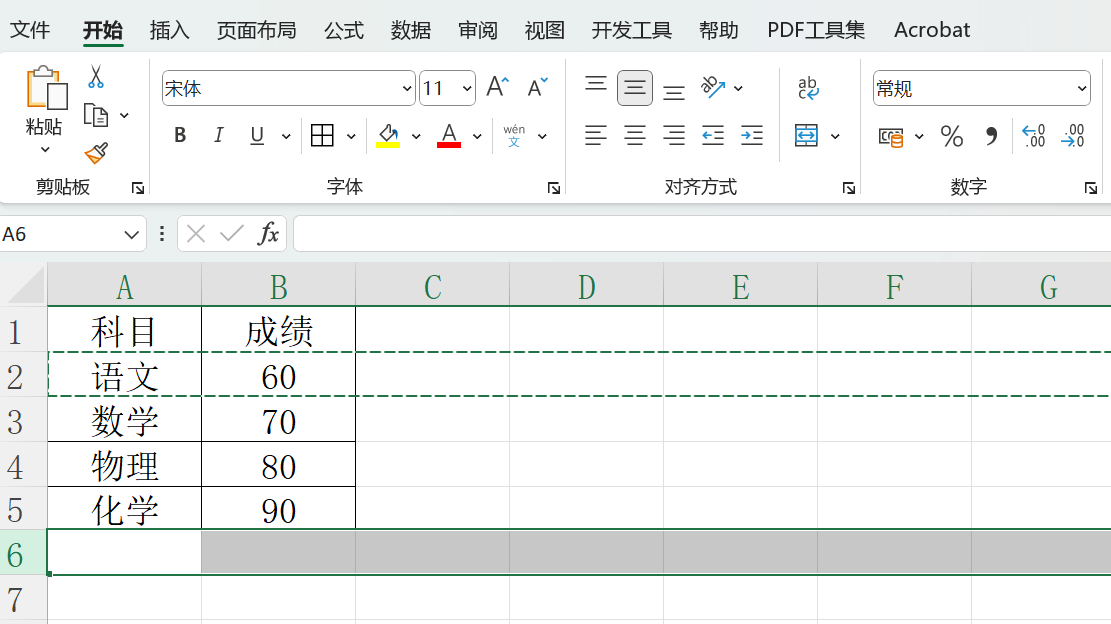The height and width of the screenshot is (624, 1111).
Task: Open Name Box A6 dropdown arrow
Action: [131, 234]
